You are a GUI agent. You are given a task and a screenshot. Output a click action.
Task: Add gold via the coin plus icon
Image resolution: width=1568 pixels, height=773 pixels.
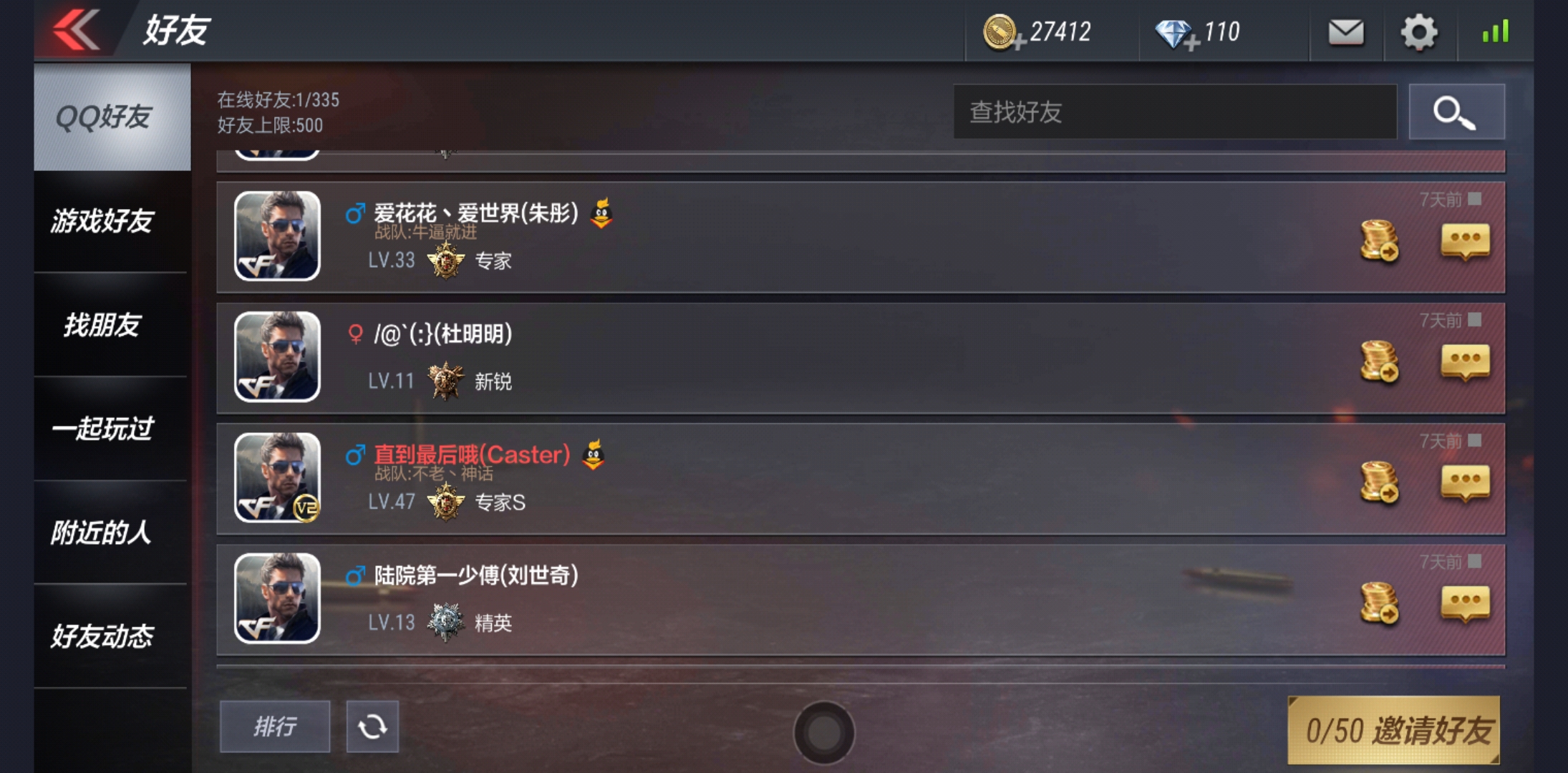pyautogui.click(x=1003, y=33)
